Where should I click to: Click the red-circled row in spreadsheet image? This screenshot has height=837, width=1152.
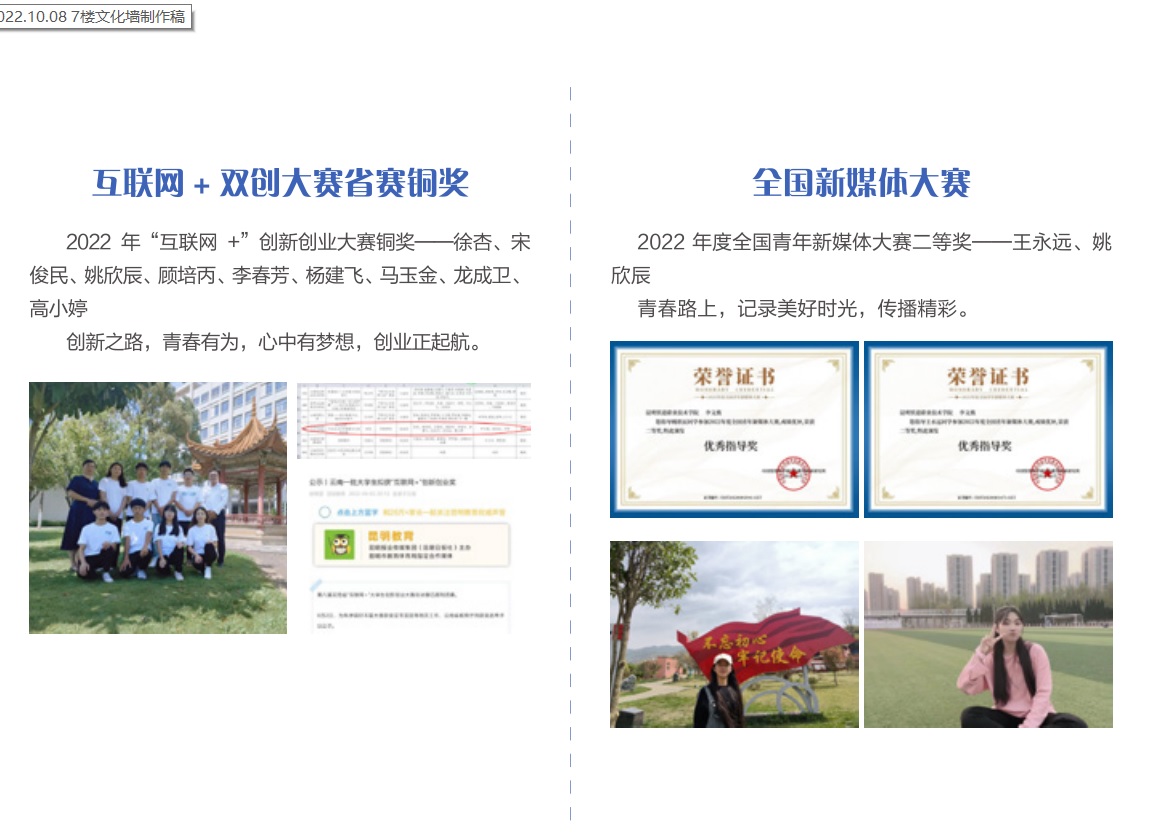pos(414,429)
